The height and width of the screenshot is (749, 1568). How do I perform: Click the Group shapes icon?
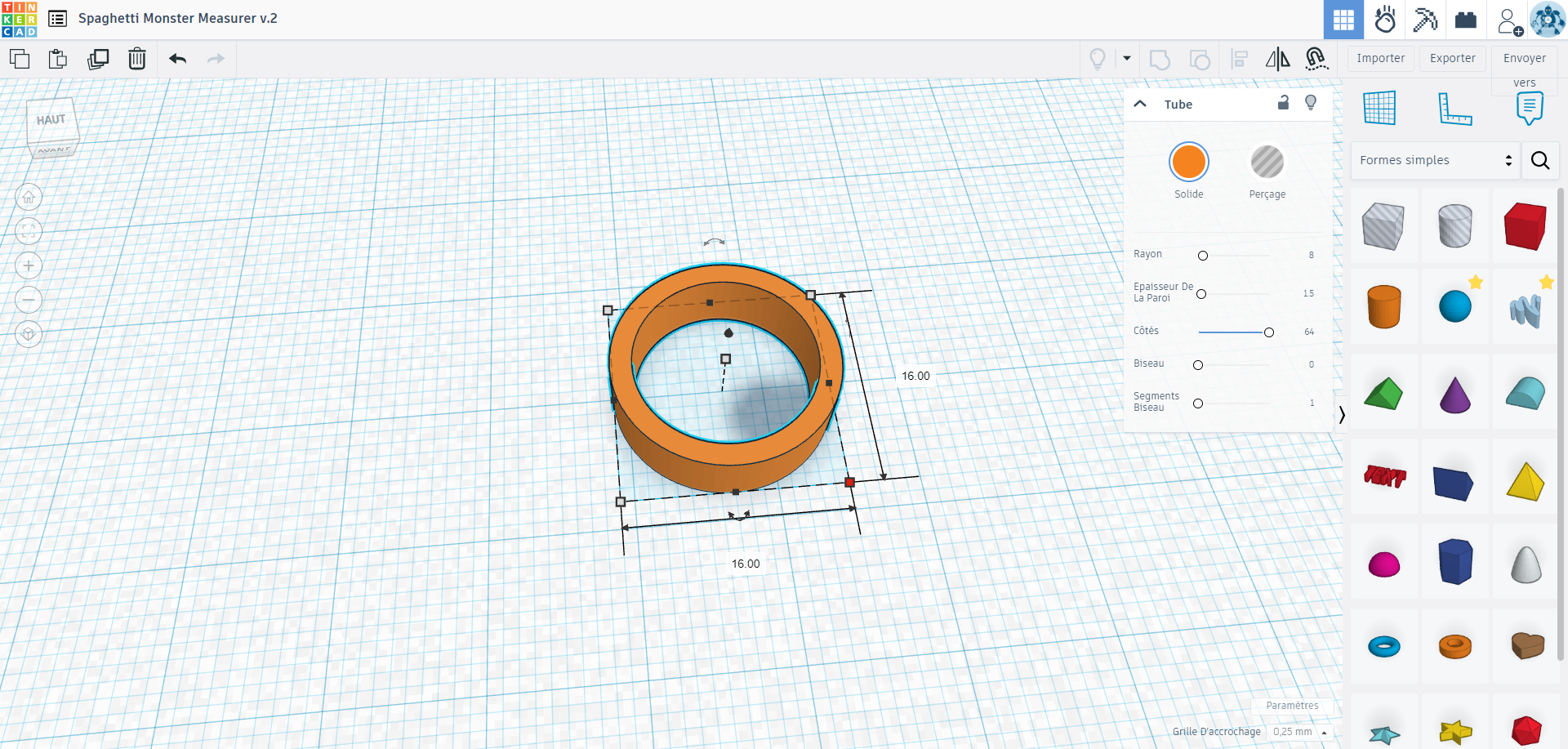(1160, 59)
